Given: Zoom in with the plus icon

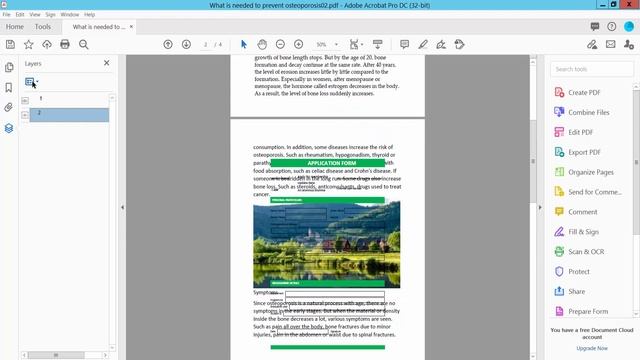Looking at the screenshot, I should coord(298,44).
